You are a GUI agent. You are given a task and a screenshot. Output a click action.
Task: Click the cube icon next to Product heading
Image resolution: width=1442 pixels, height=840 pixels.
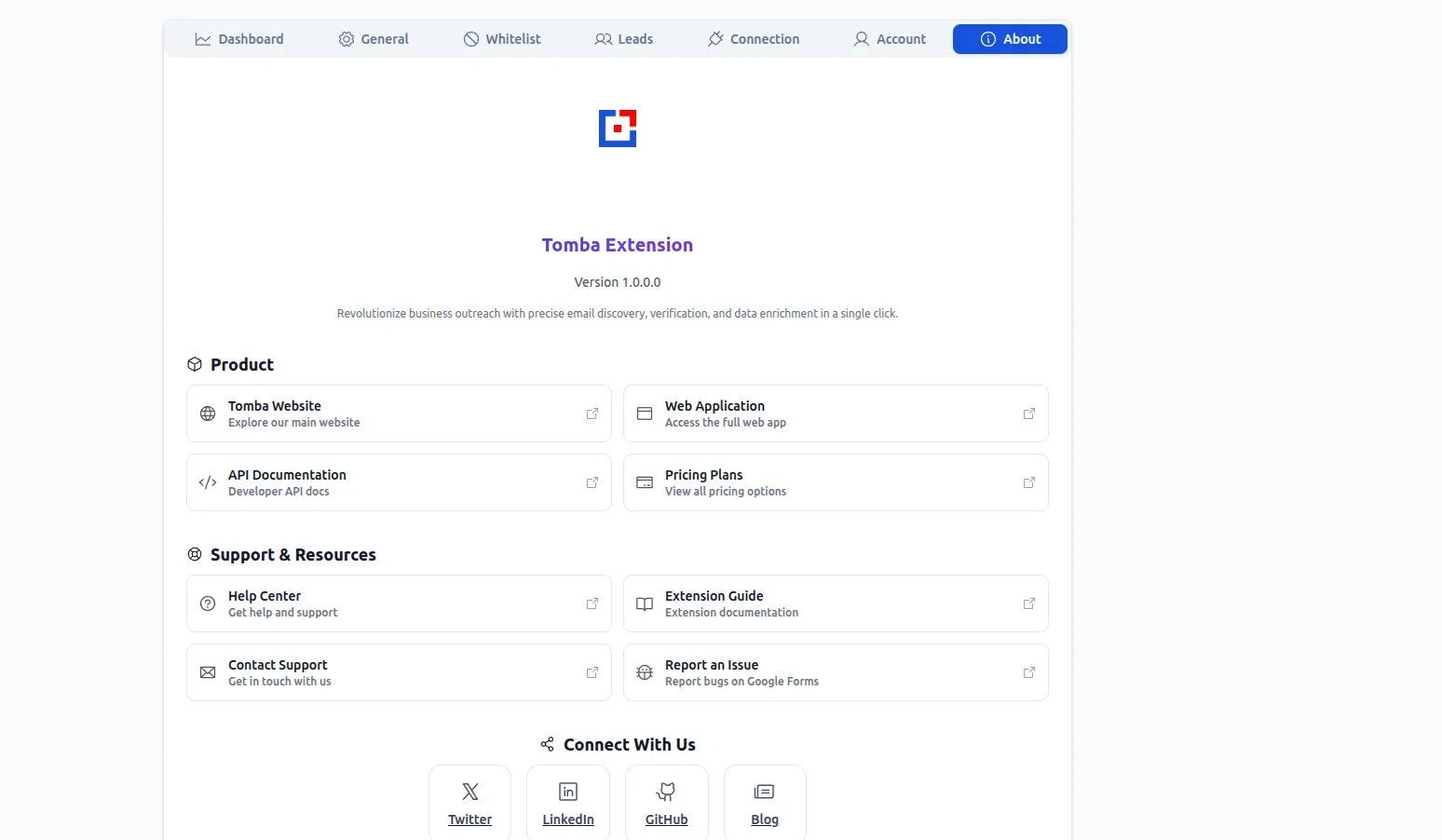[195, 364]
